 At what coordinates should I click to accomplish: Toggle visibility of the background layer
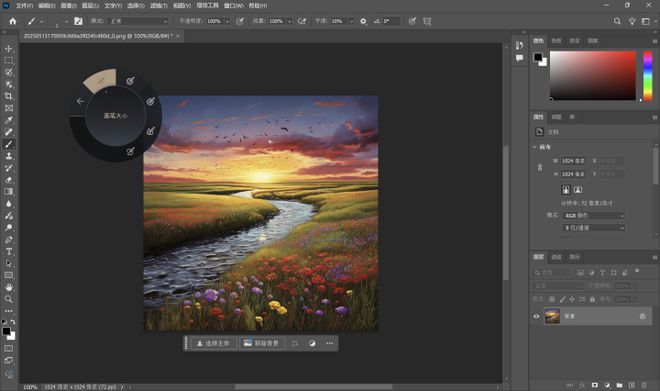(536, 316)
